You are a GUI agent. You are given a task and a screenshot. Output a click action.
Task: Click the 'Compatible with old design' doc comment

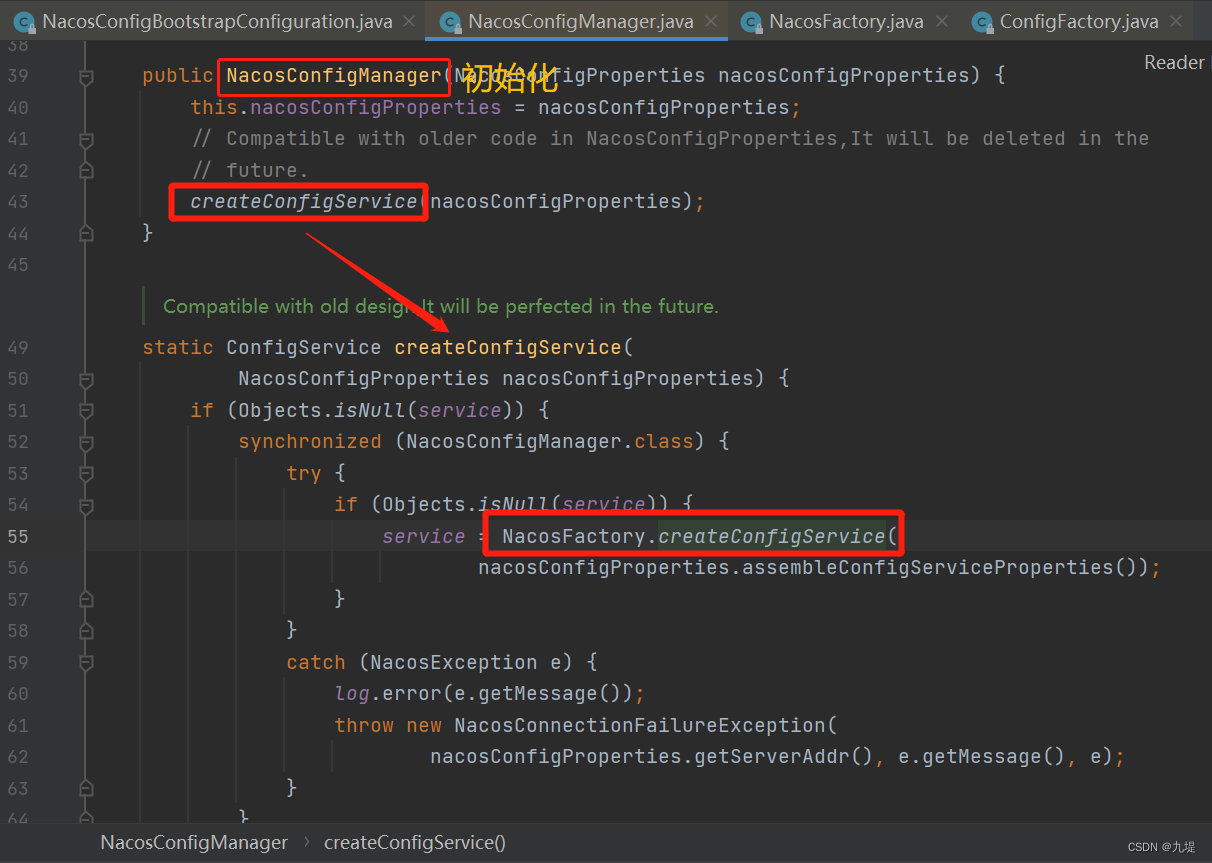441,306
